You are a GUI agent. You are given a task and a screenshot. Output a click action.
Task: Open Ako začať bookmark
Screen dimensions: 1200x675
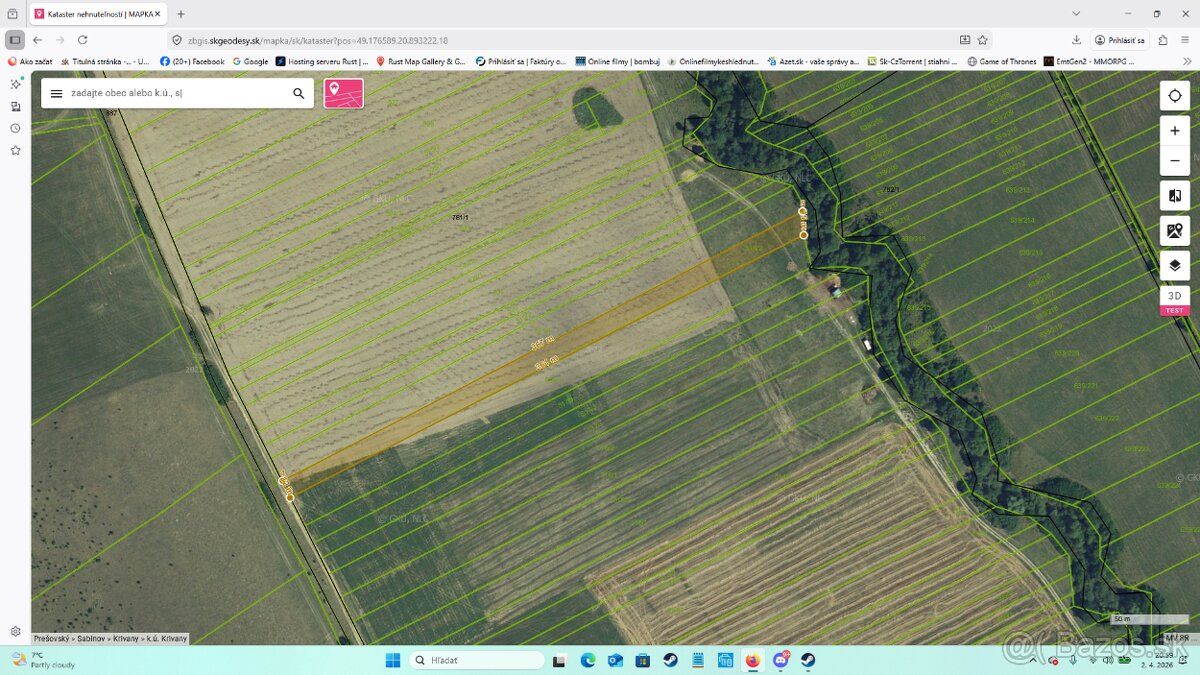[30, 61]
